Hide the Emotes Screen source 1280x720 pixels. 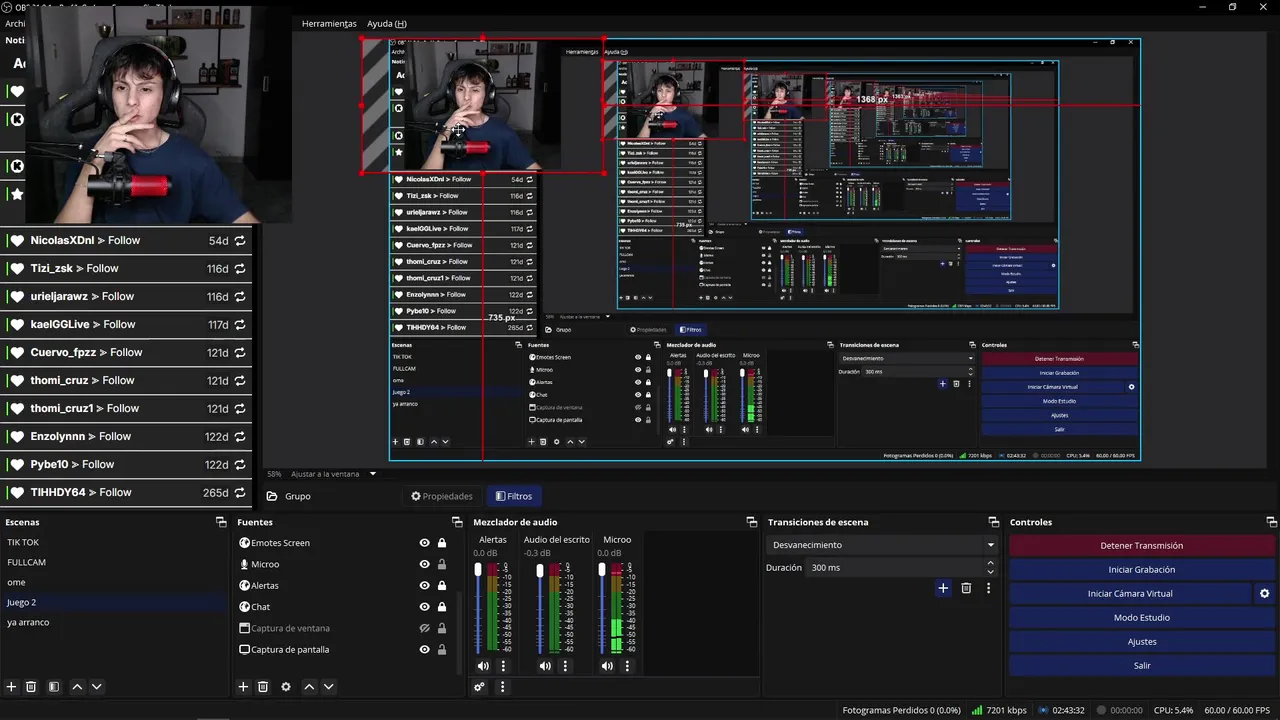click(x=424, y=543)
